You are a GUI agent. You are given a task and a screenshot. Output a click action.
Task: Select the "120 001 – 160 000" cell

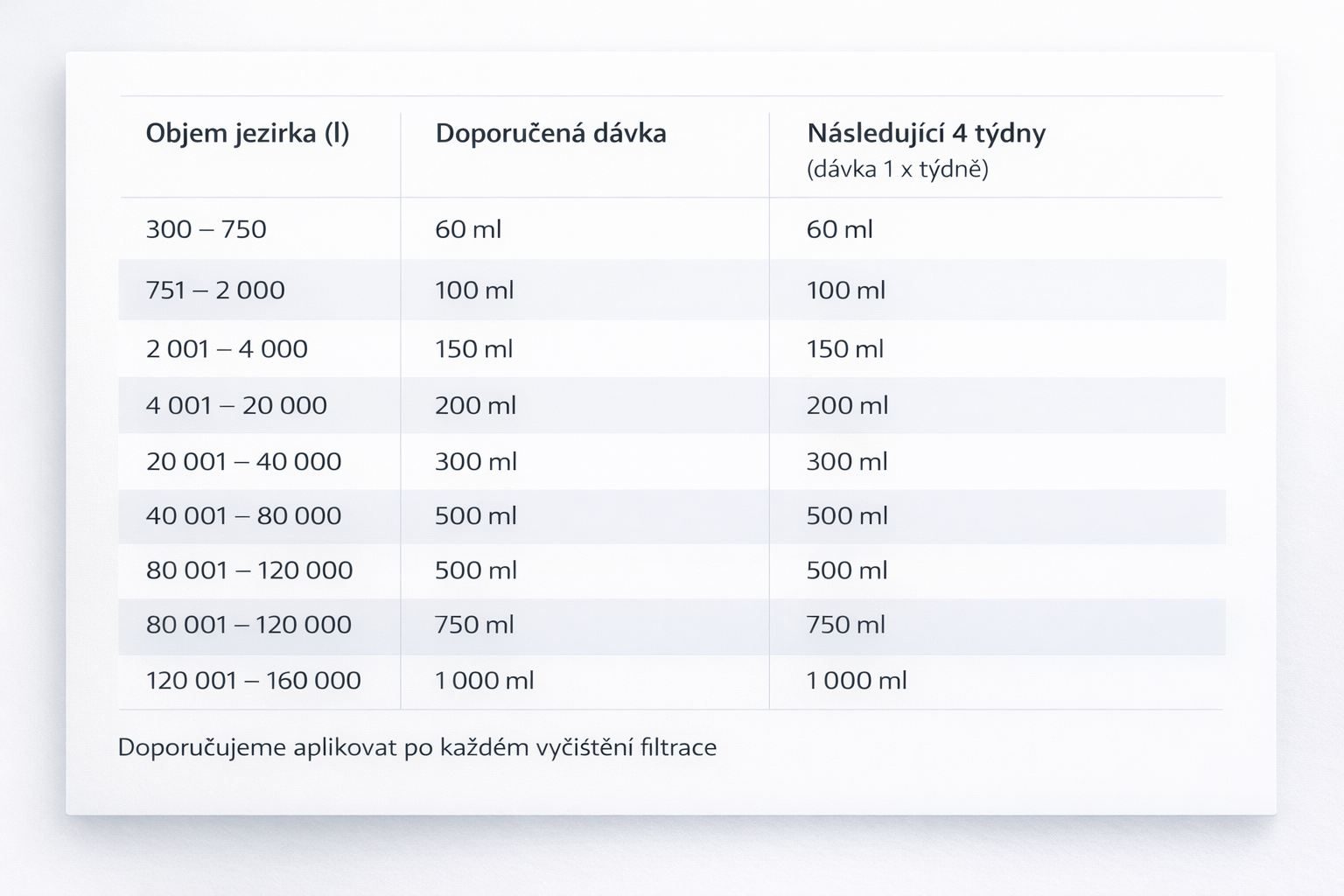tap(253, 680)
